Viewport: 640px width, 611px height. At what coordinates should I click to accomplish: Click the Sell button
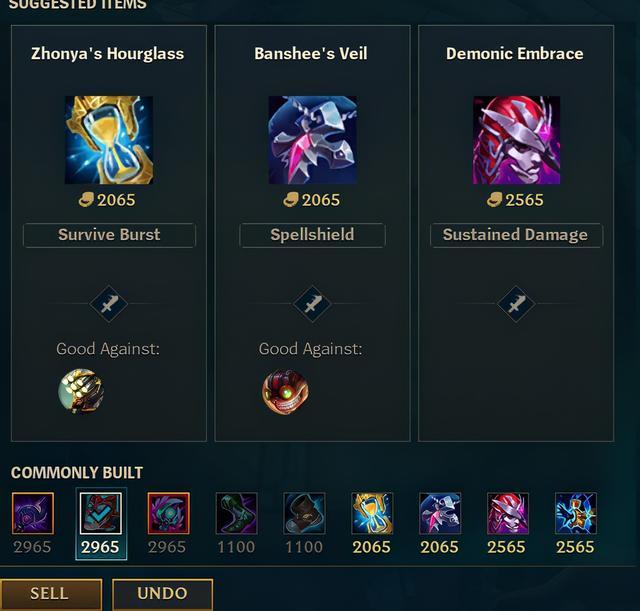[51, 594]
